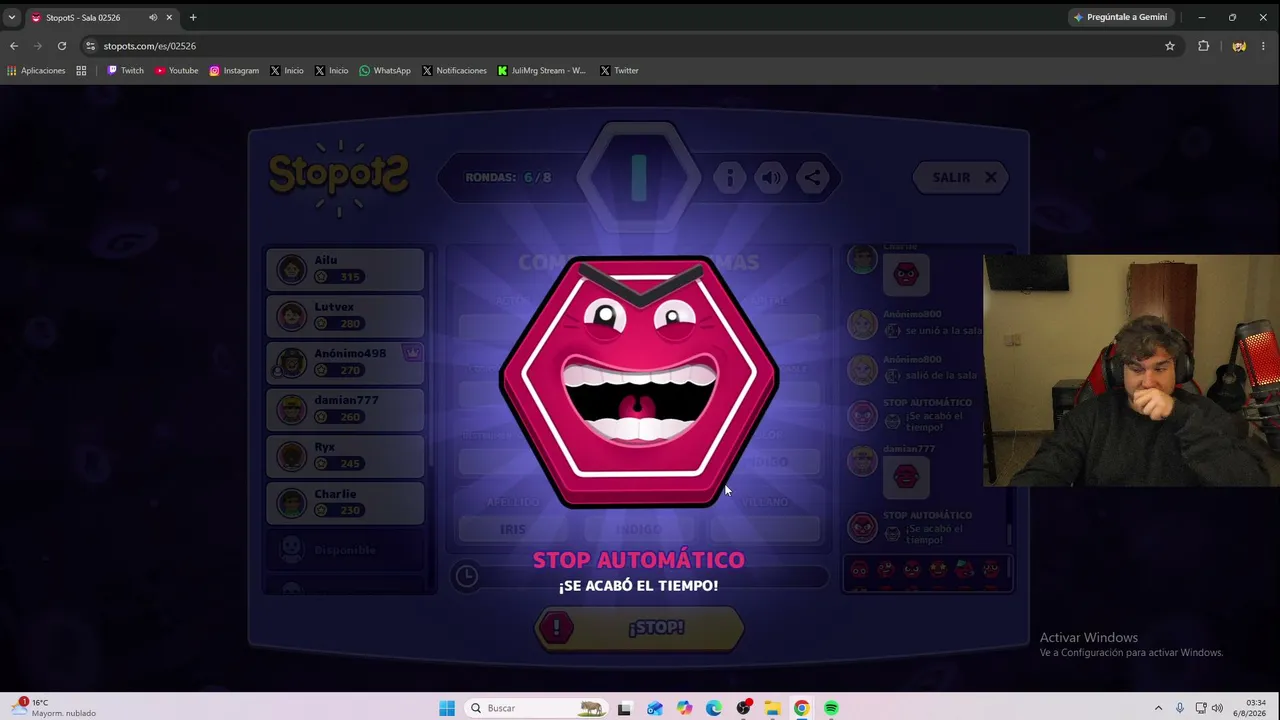Mute the StopotS game sound
The width and height of the screenshot is (1280, 720).
point(771,178)
